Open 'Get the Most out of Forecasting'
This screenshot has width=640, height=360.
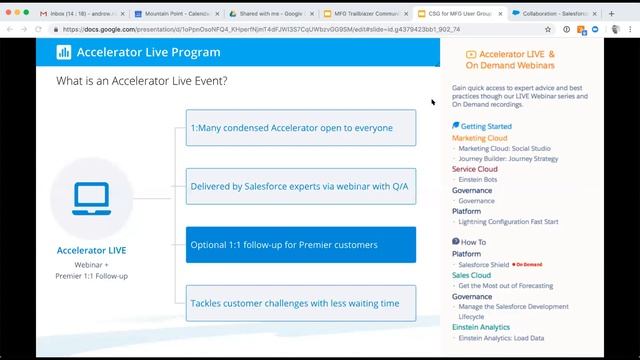(x=506, y=286)
